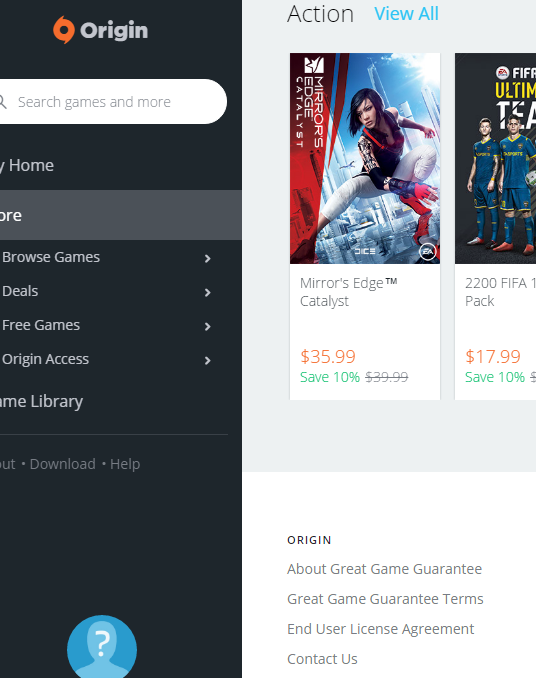Expand the Free Games chevron
Image resolution: width=536 pixels, height=678 pixels.
tap(207, 326)
